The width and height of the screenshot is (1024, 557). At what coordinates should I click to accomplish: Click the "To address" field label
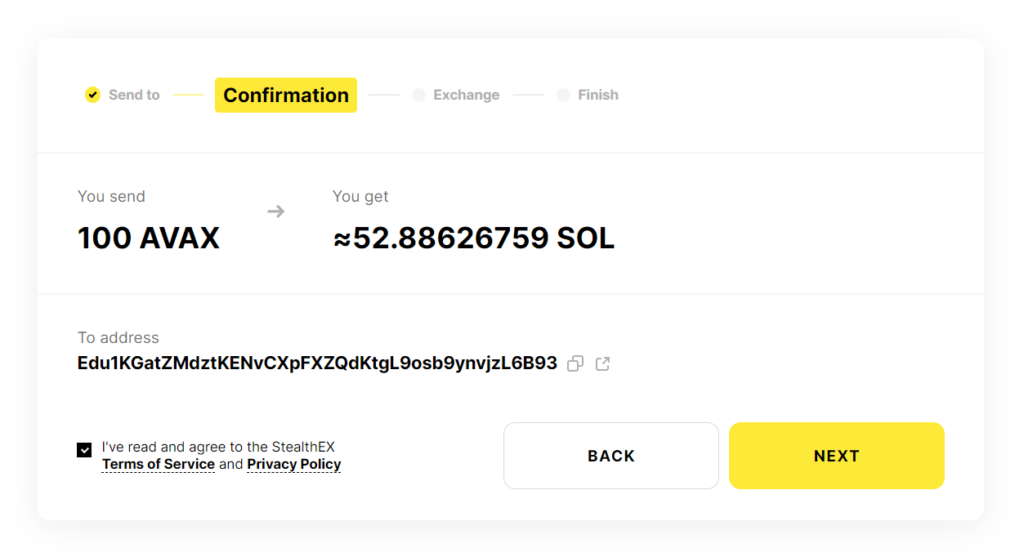(118, 338)
